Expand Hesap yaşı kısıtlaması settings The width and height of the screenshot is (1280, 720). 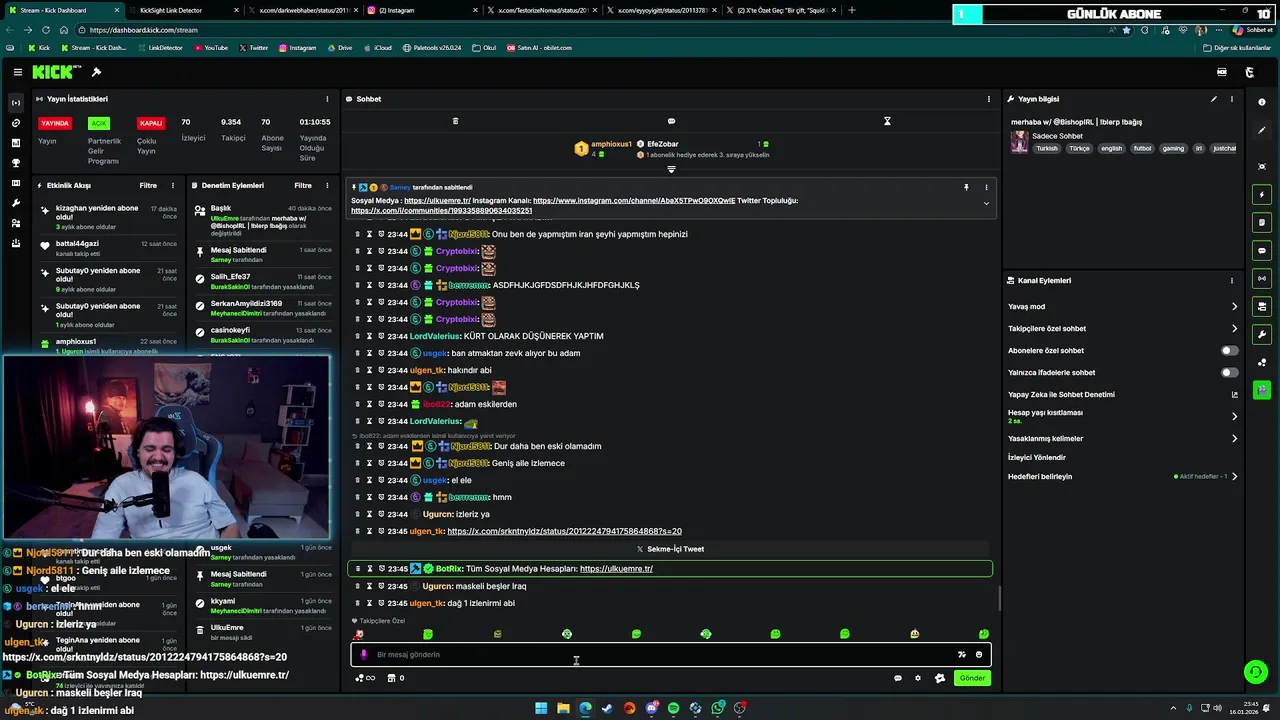point(1234,416)
